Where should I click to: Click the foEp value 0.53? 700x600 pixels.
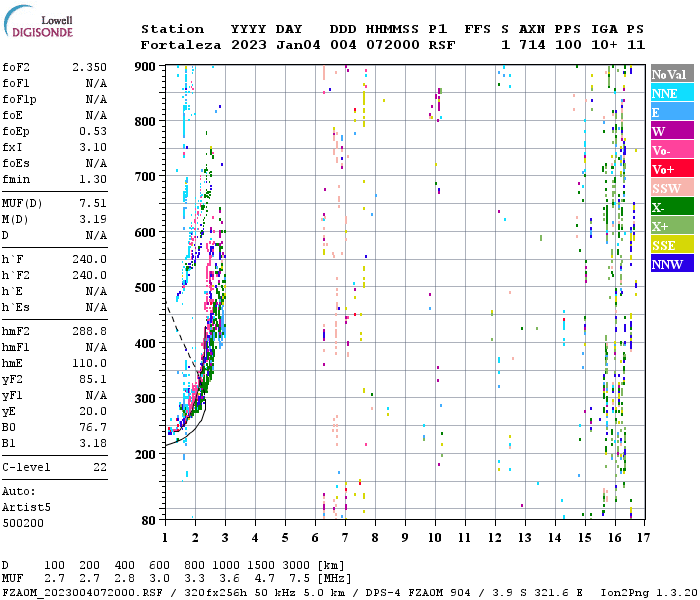pos(93,131)
